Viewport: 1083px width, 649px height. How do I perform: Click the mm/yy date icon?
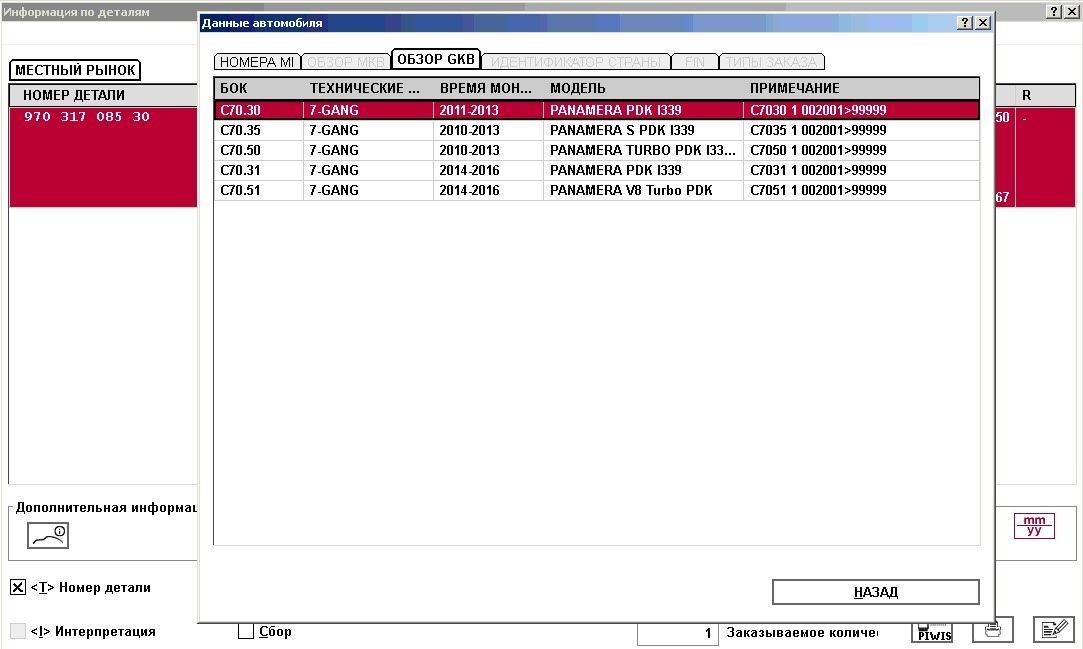1034,526
